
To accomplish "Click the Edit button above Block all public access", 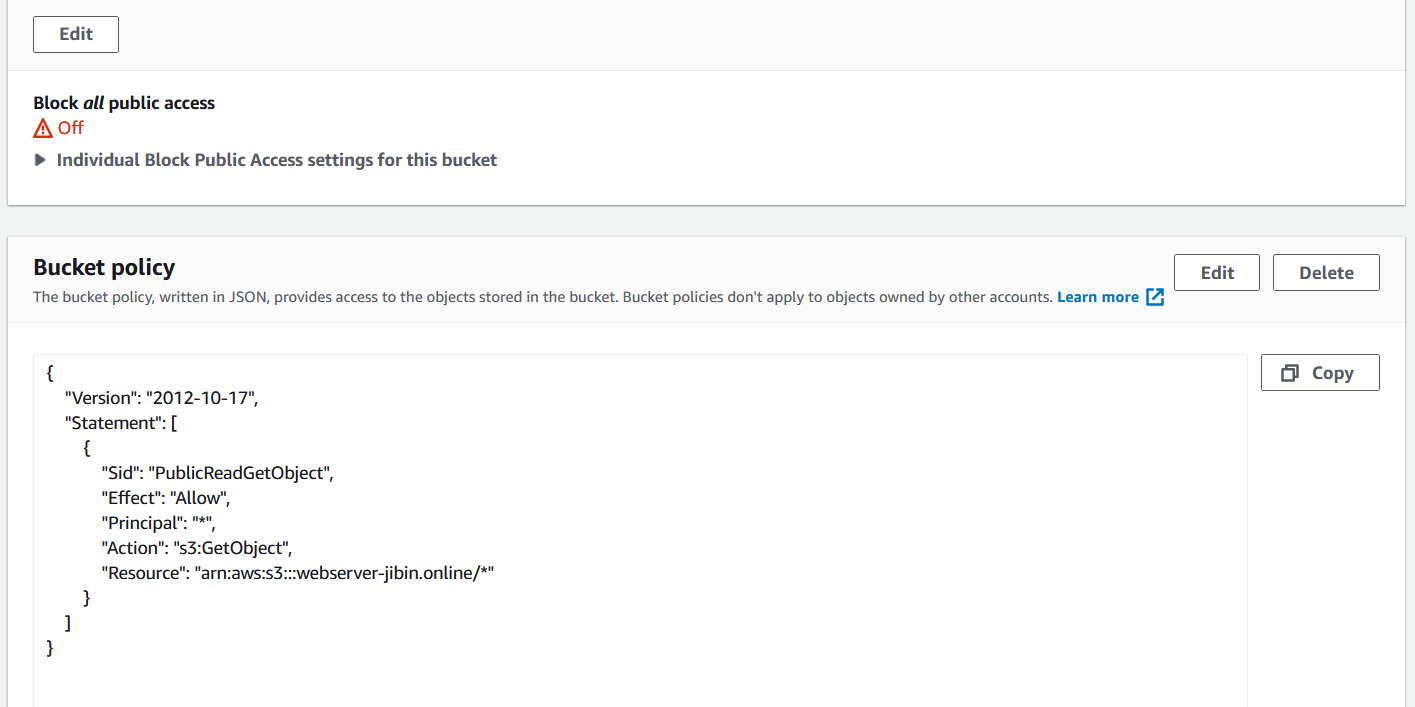I will pos(75,33).
